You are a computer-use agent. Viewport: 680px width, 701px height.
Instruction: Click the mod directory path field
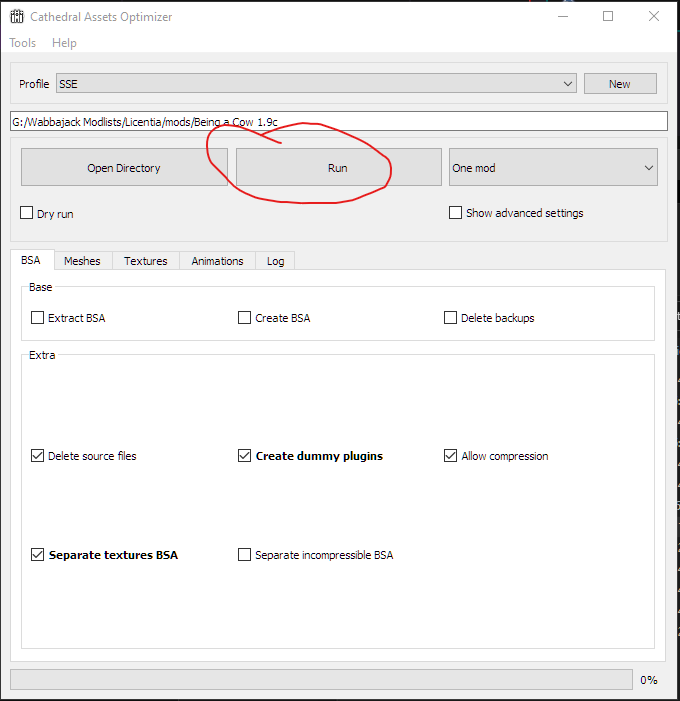click(339, 122)
